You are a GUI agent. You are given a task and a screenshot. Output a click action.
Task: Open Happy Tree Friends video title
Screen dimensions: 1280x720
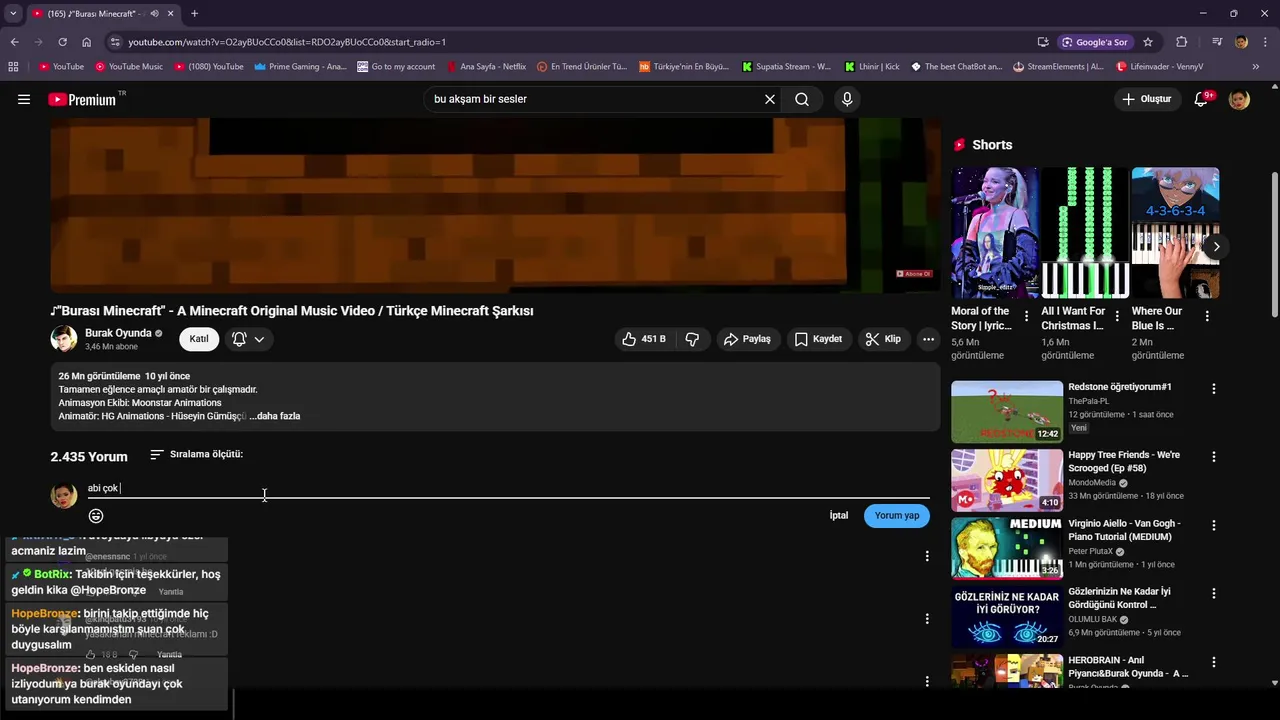pyautogui.click(x=1124, y=461)
